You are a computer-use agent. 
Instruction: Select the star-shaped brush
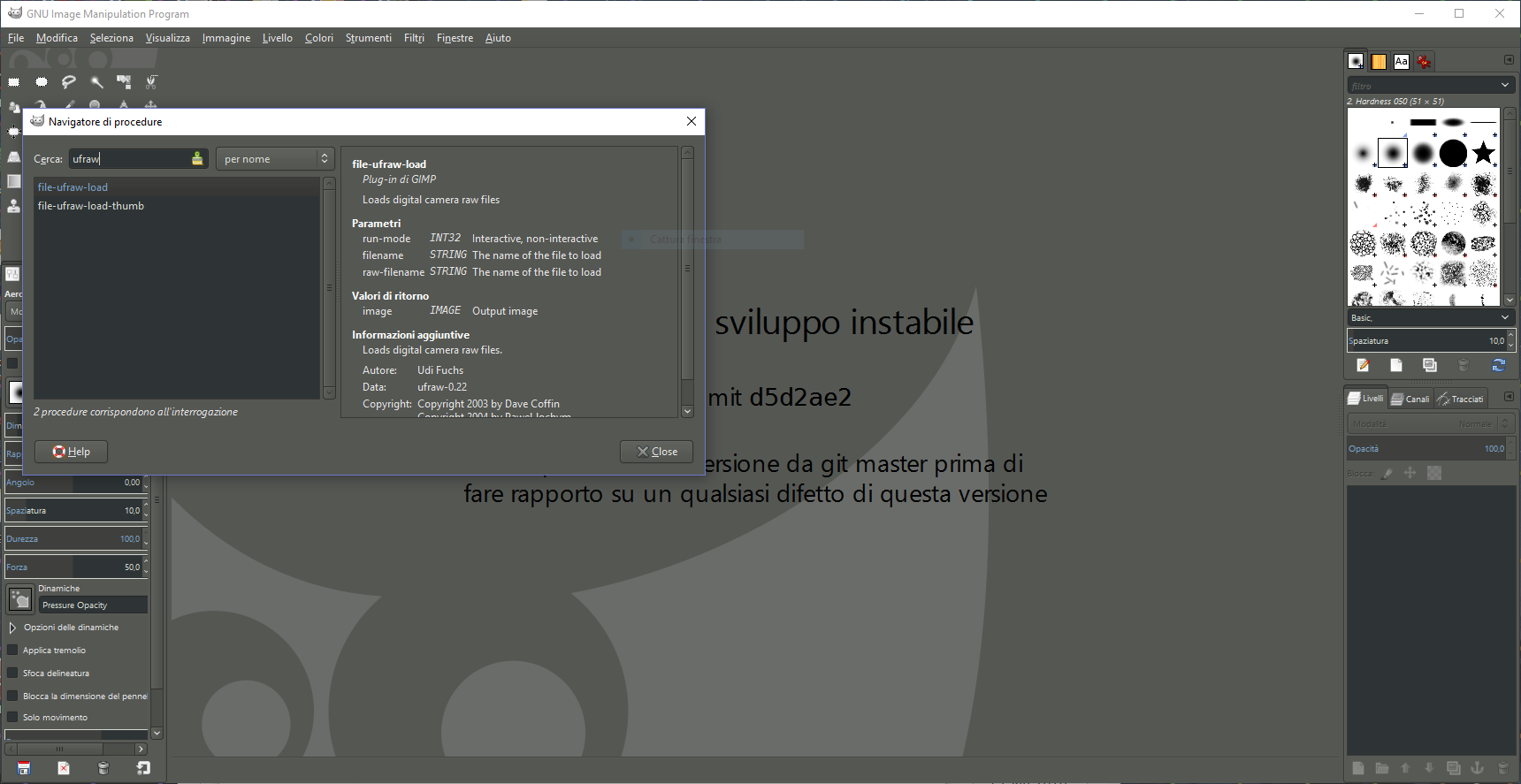1484,153
